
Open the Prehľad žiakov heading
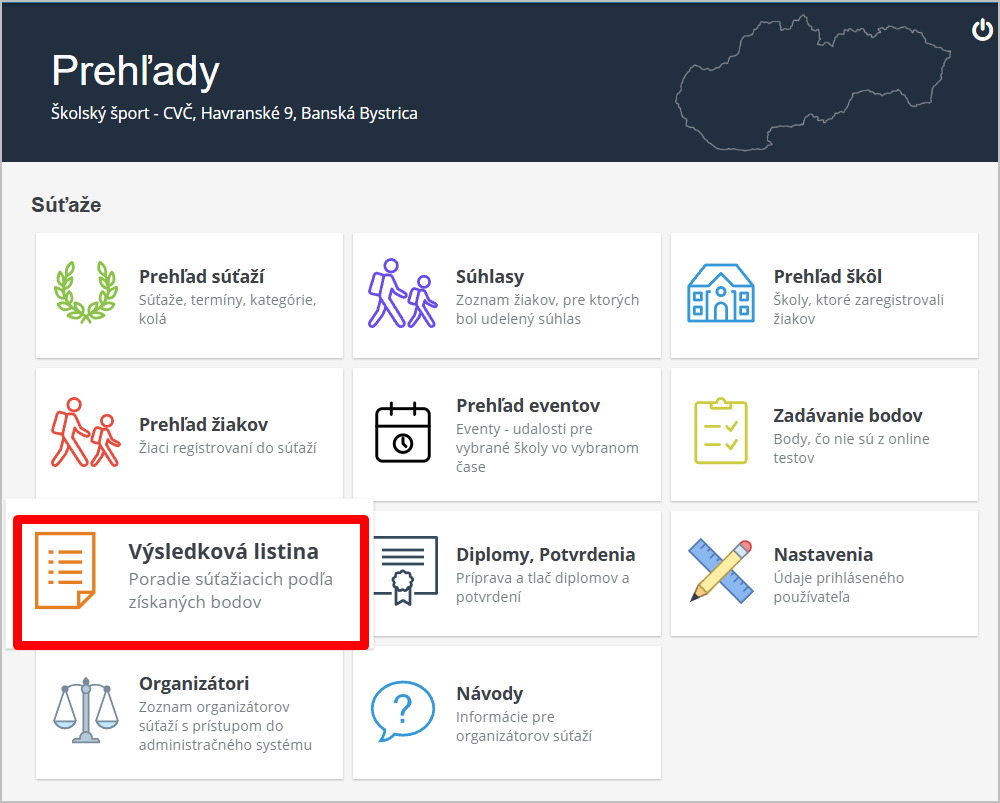[x=203, y=425]
